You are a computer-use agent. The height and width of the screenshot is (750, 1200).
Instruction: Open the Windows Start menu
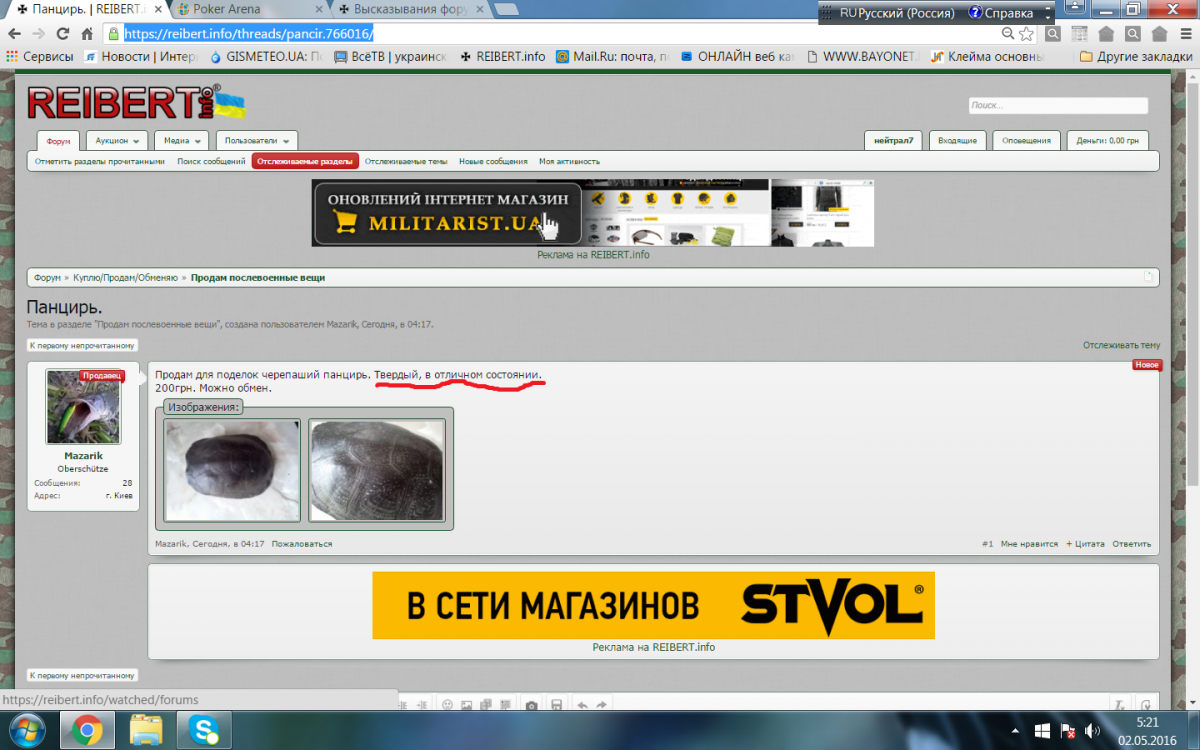coord(26,731)
